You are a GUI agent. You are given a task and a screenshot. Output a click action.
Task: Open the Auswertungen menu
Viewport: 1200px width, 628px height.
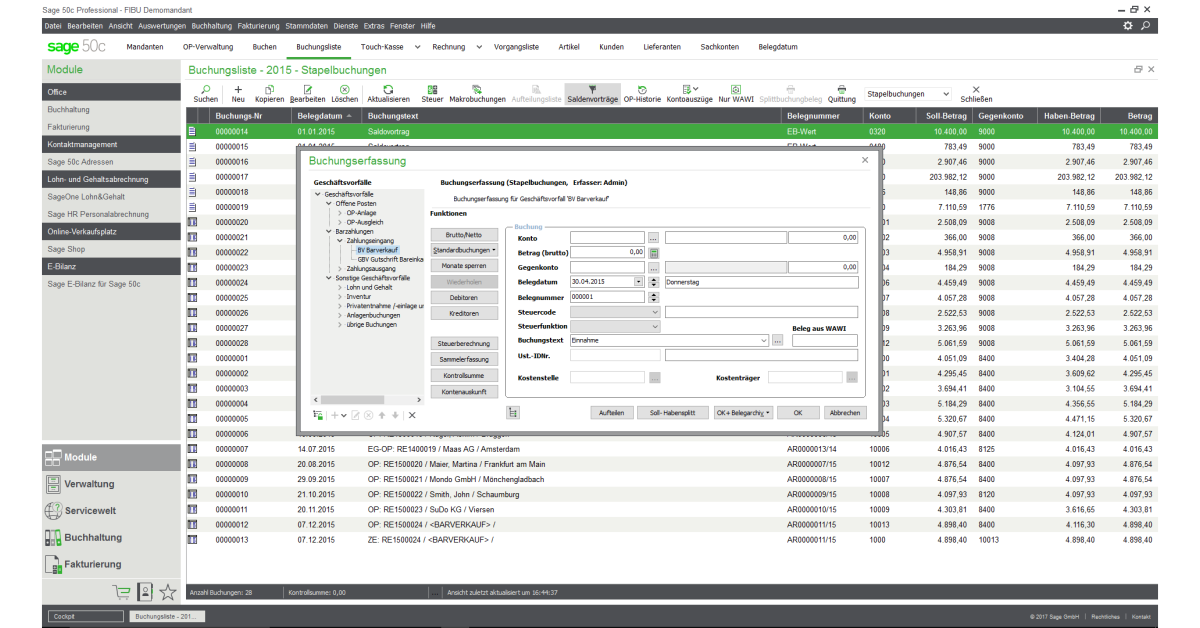[x=163, y=25]
